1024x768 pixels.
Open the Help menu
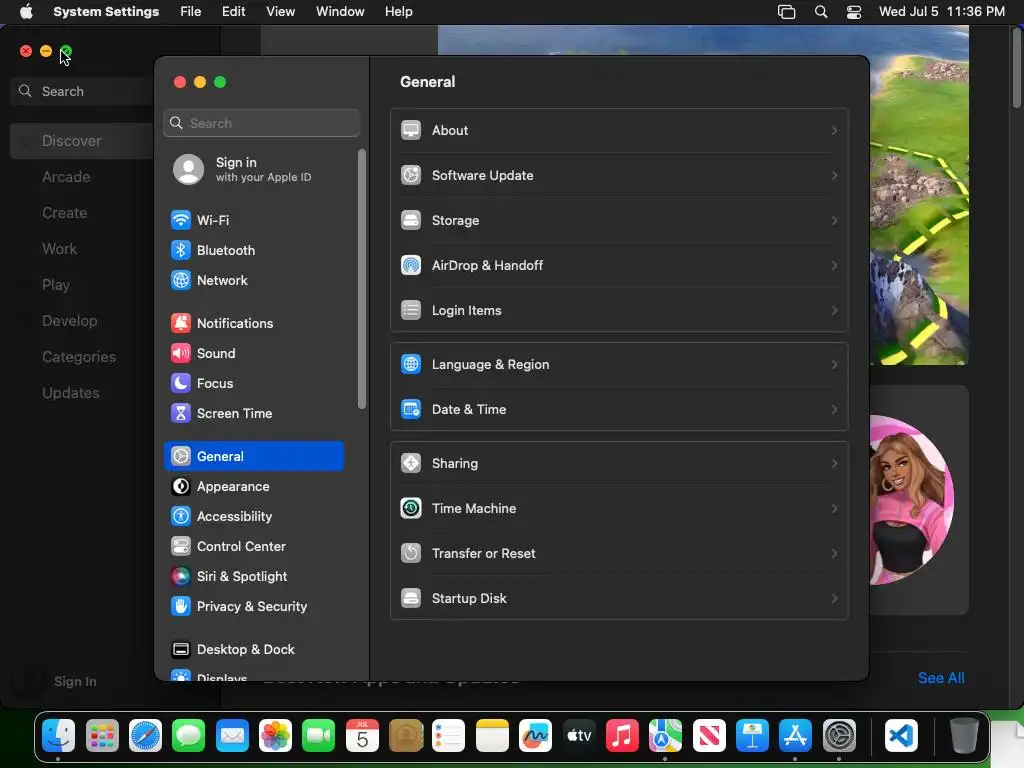[398, 12]
